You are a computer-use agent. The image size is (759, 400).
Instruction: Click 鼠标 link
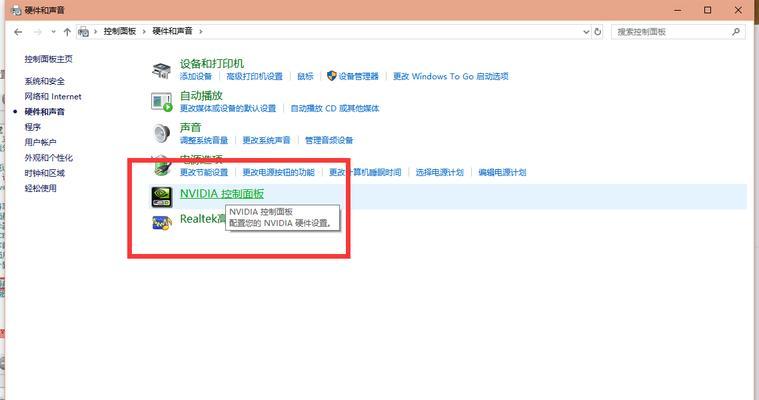point(305,77)
